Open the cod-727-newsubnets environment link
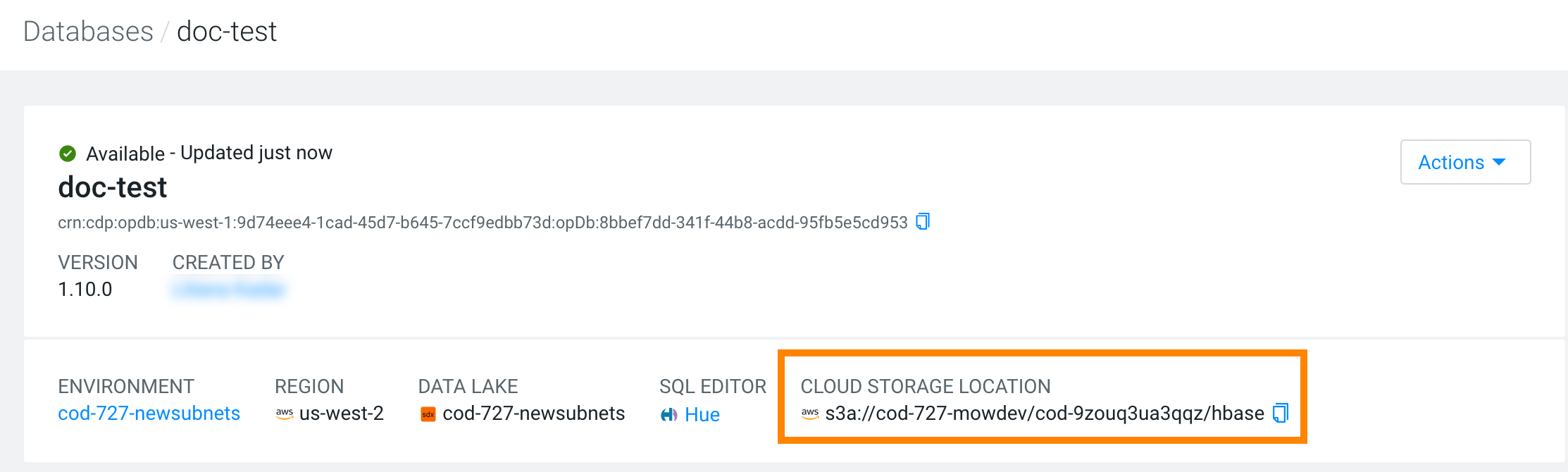The width and height of the screenshot is (1568, 472). point(149,414)
